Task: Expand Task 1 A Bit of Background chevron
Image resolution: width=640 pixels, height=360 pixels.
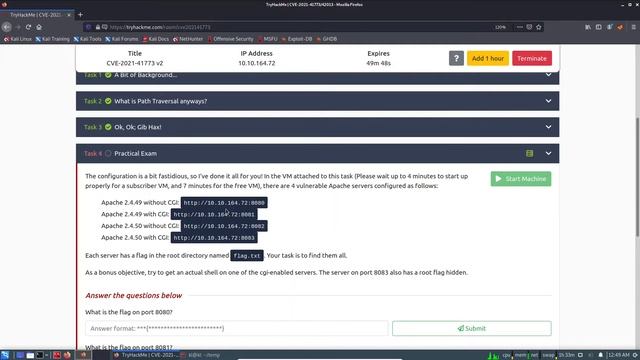Action: coord(548,75)
